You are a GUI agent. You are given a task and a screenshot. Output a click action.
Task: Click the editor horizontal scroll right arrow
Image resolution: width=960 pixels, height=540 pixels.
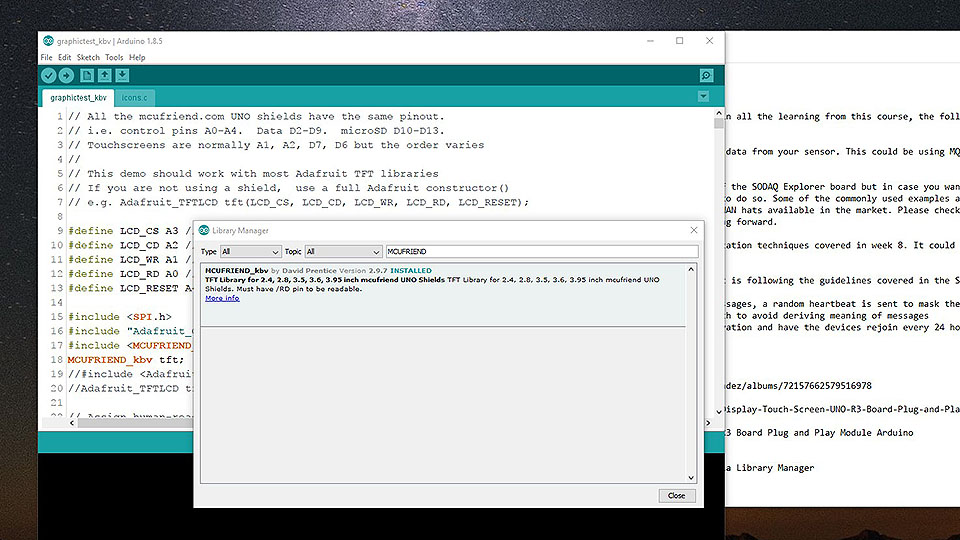pyautogui.click(x=708, y=422)
